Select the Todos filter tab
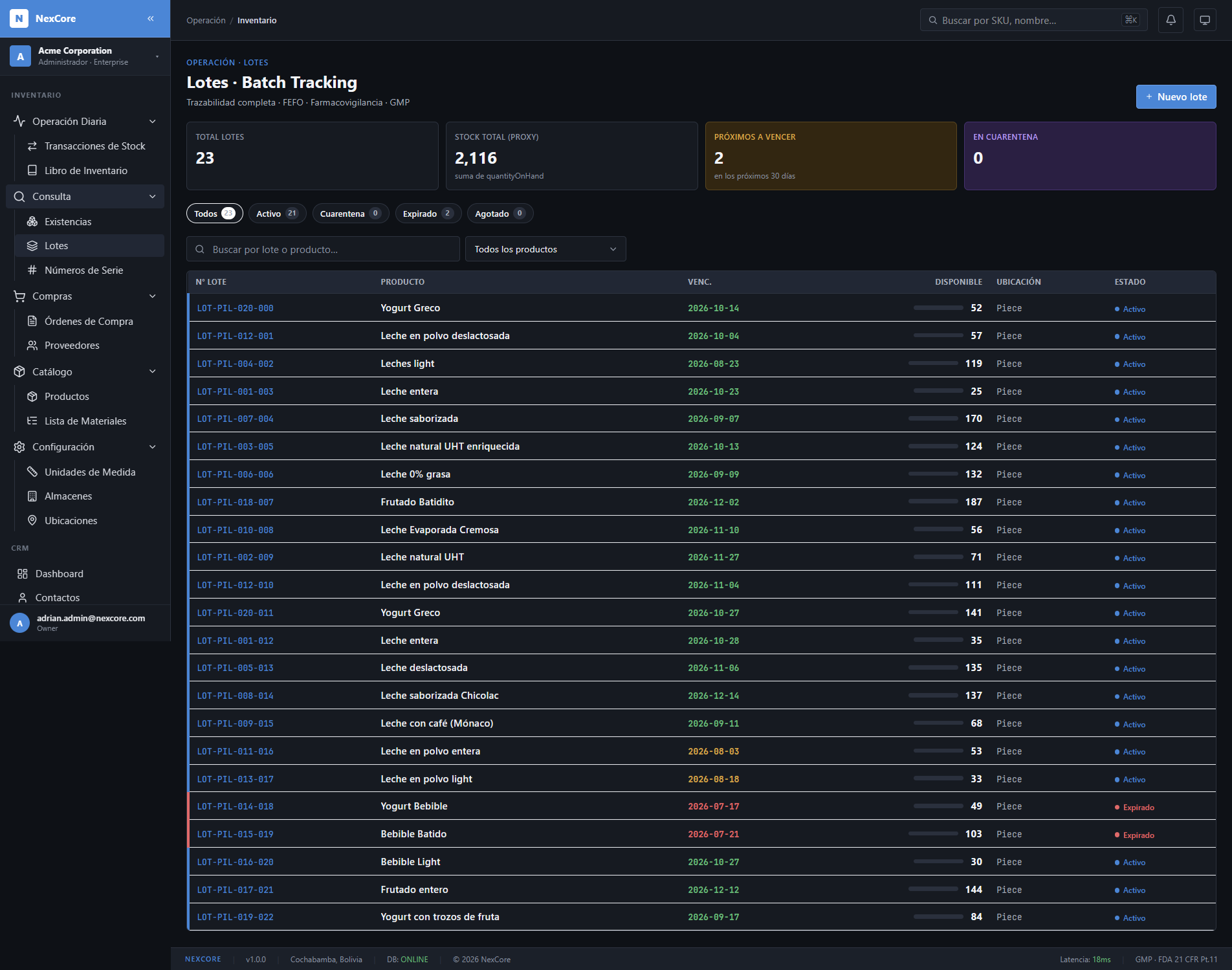 tap(215, 214)
